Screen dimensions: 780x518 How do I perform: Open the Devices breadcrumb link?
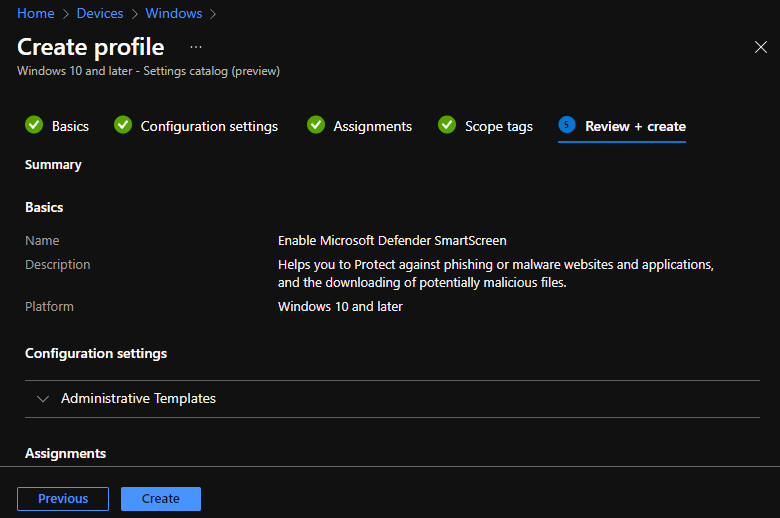(100, 13)
